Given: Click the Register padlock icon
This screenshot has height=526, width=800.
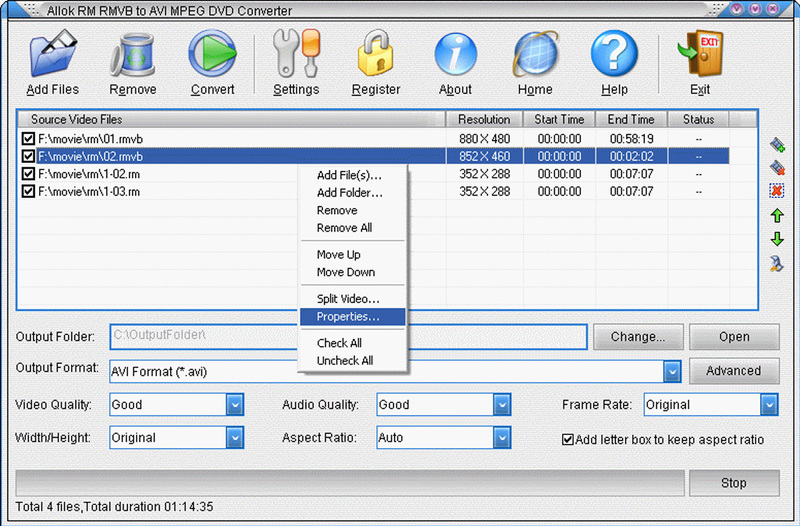Looking at the screenshot, I should tap(376, 54).
